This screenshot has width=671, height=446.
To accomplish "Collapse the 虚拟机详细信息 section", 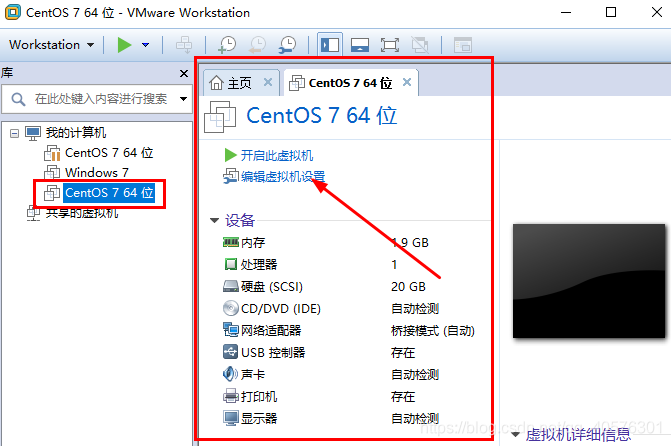I will click(516, 435).
